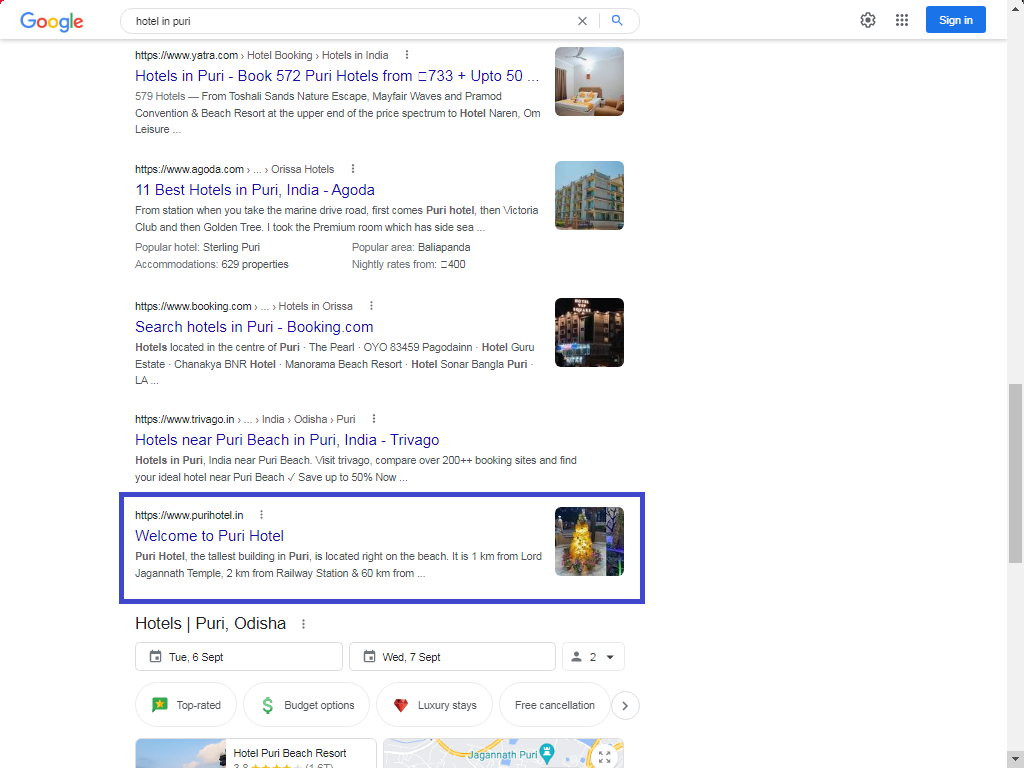
Task: Click the page vertical scrollbar thumb
Action: [1016, 473]
